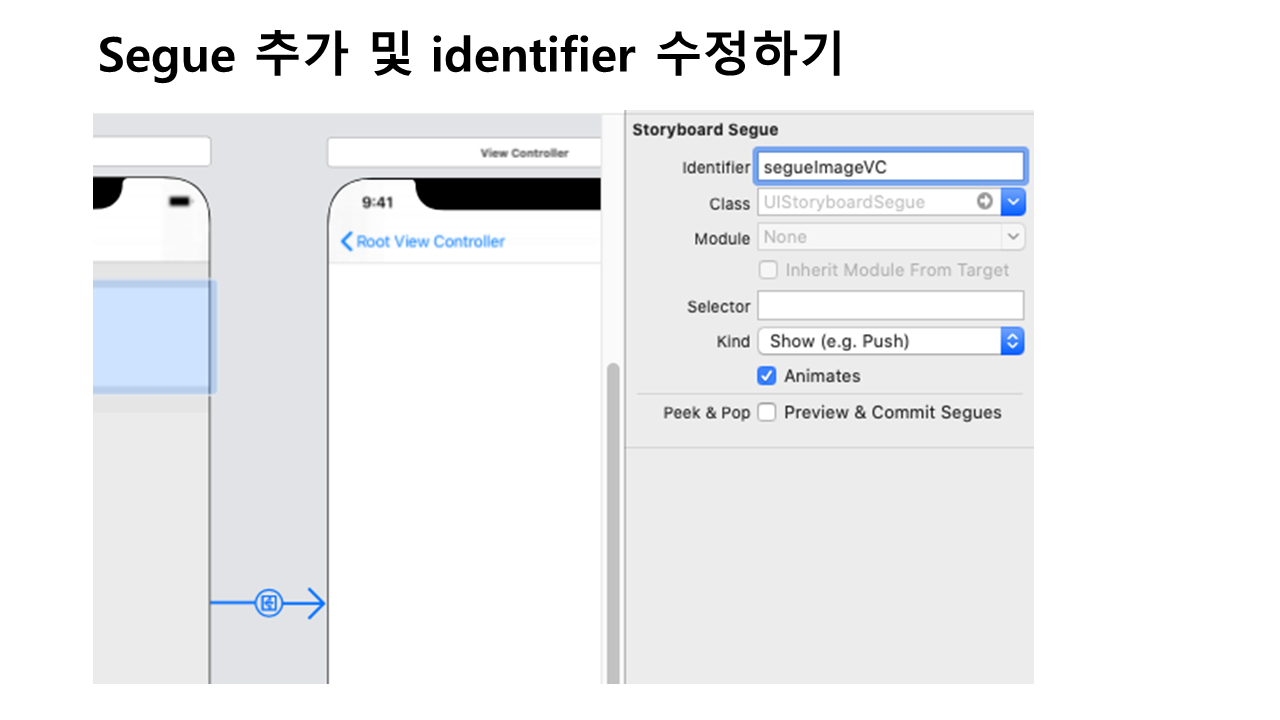Click the Class field jump arrow icon
The height and width of the screenshot is (720, 1280).
tap(985, 202)
